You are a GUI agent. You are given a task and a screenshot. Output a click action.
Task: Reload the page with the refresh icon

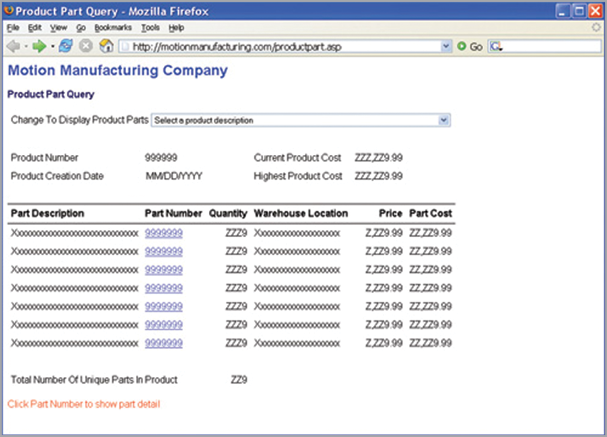65,46
